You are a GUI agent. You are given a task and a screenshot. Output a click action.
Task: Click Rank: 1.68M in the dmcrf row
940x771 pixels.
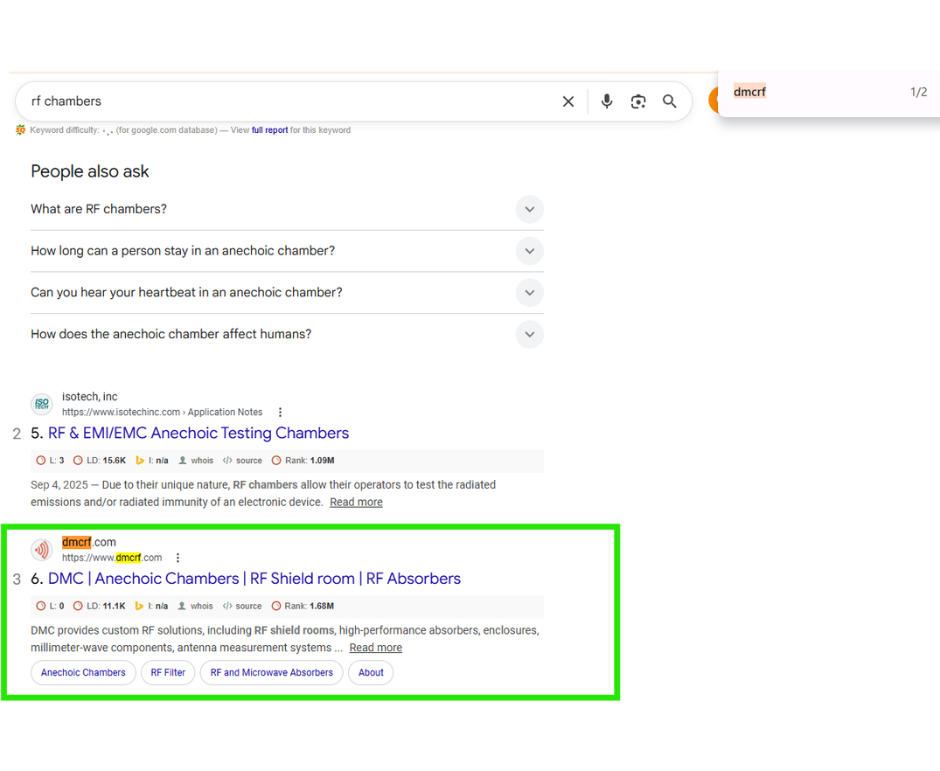303,606
